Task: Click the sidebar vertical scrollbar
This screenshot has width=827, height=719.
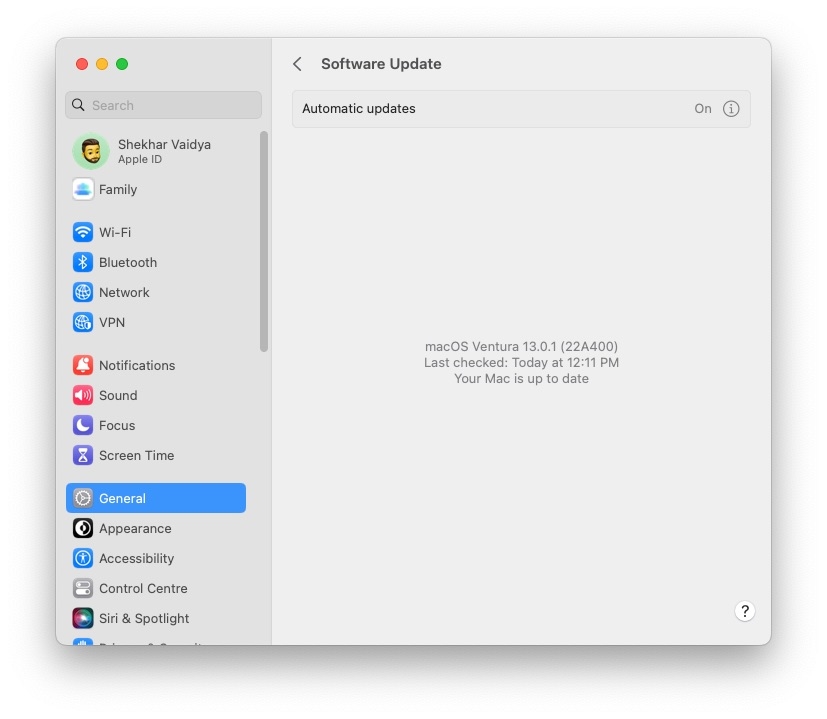Action: (264, 241)
